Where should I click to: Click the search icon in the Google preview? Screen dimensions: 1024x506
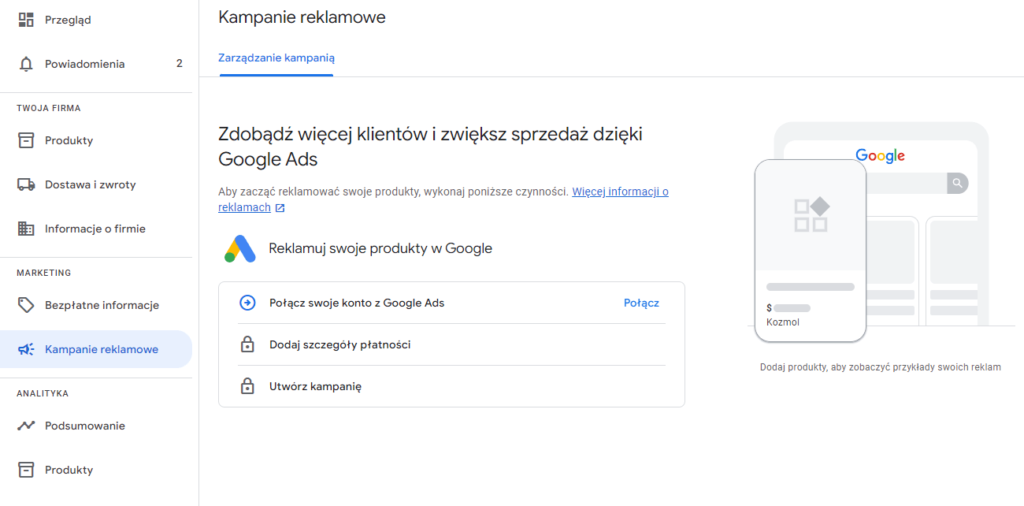point(957,183)
